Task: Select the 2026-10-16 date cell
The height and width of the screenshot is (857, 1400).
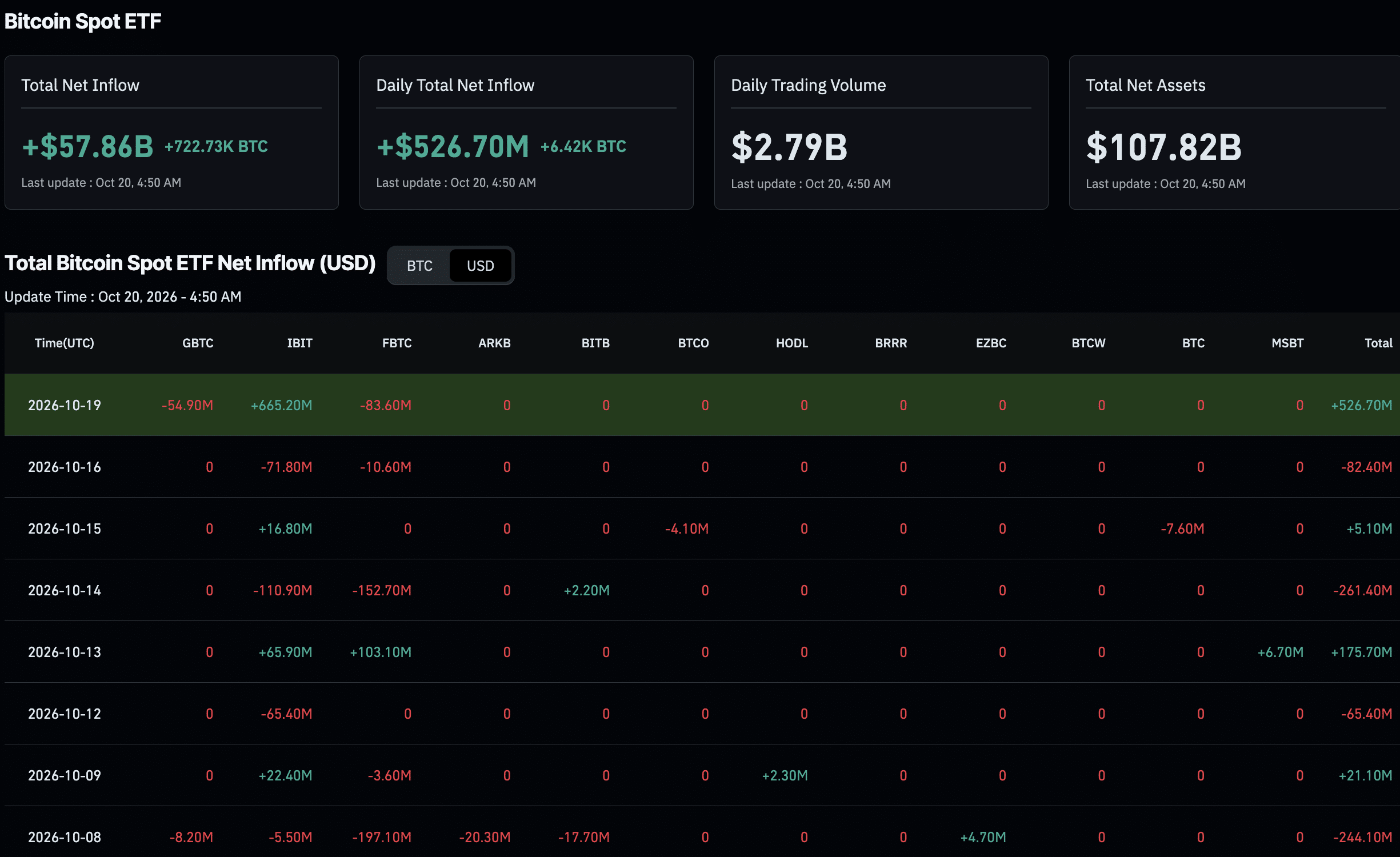Action: point(65,467)
